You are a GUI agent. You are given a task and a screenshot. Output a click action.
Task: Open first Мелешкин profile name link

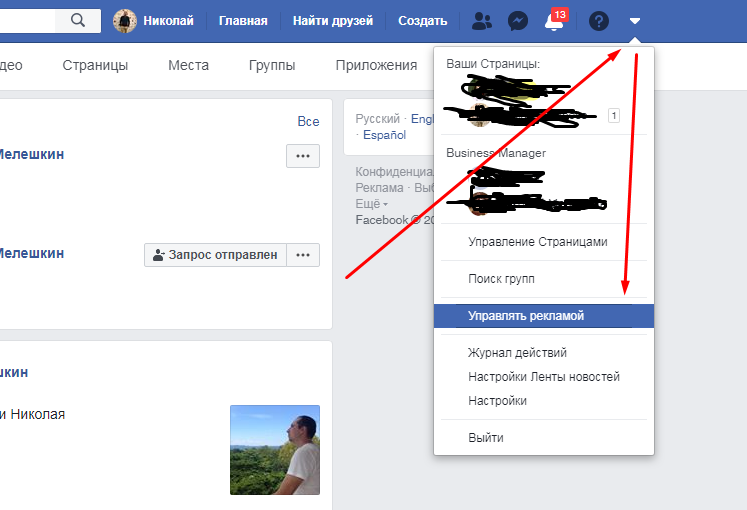[x=30, y=154]
